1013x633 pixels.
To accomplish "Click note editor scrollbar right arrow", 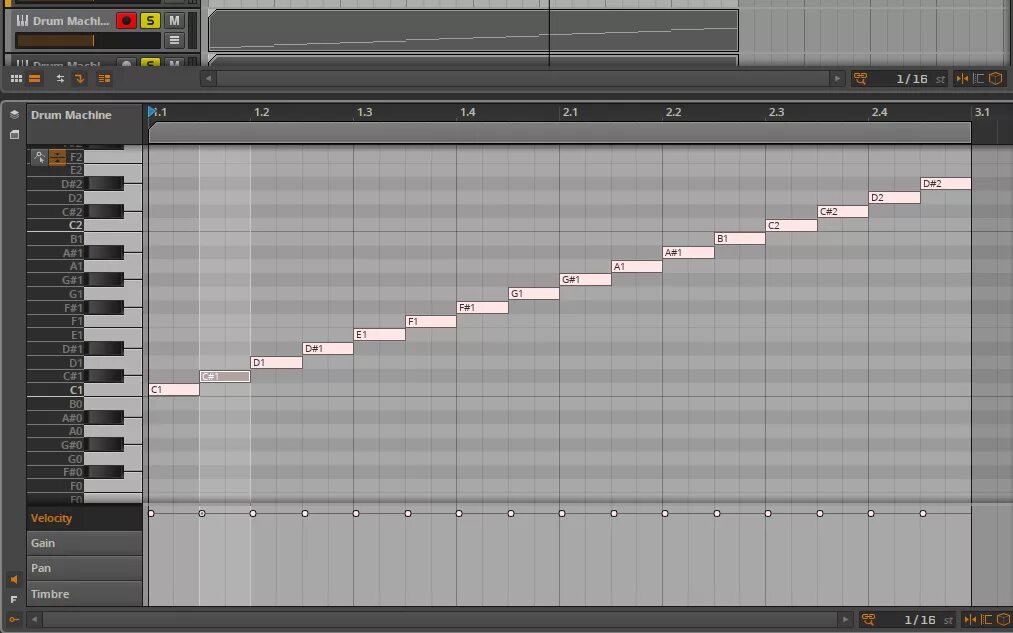I will pyautogui.click(x=845, y=619).
